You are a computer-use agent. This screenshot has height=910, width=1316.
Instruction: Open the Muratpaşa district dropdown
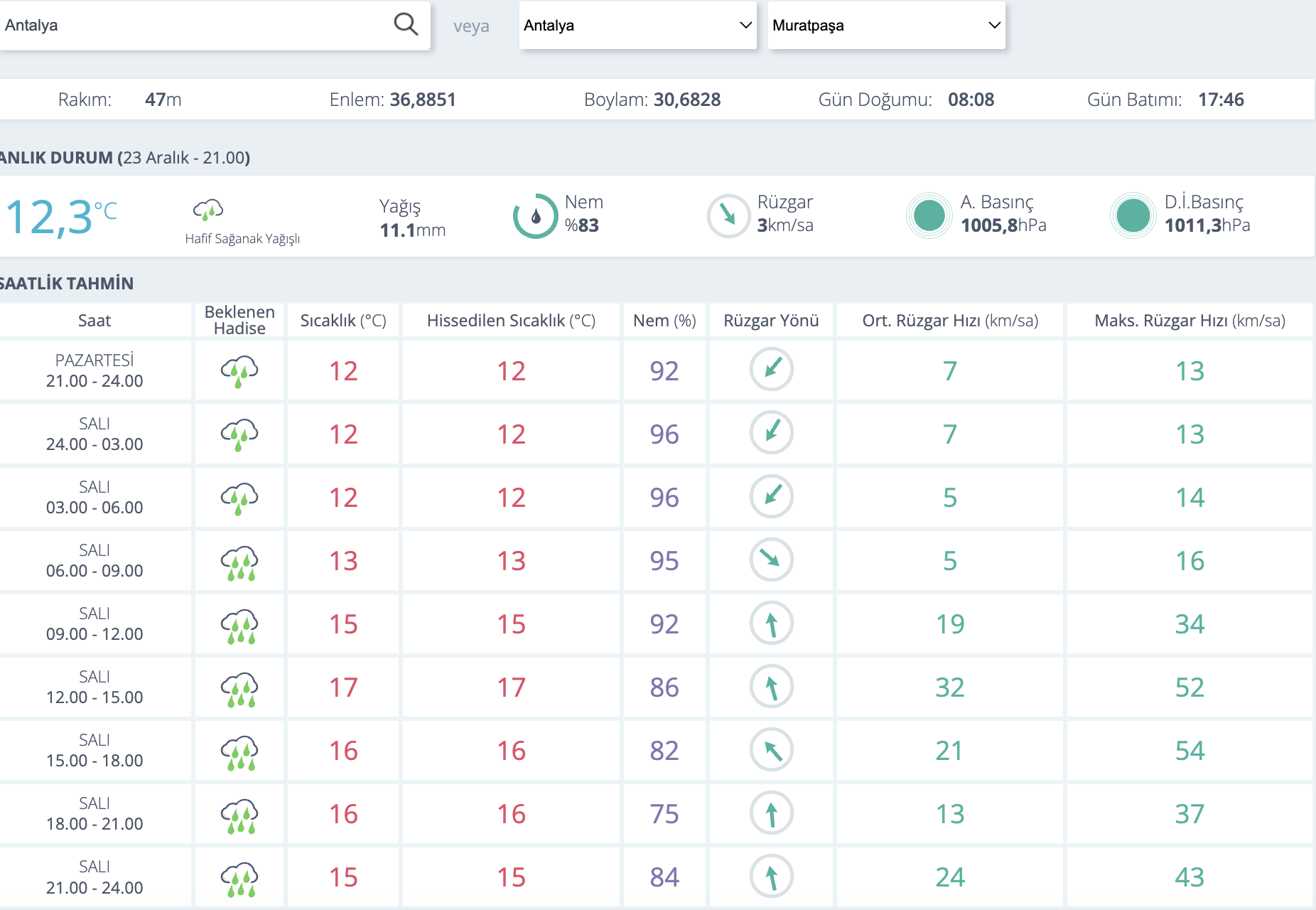pyautogui.click(x=886, y=25)
